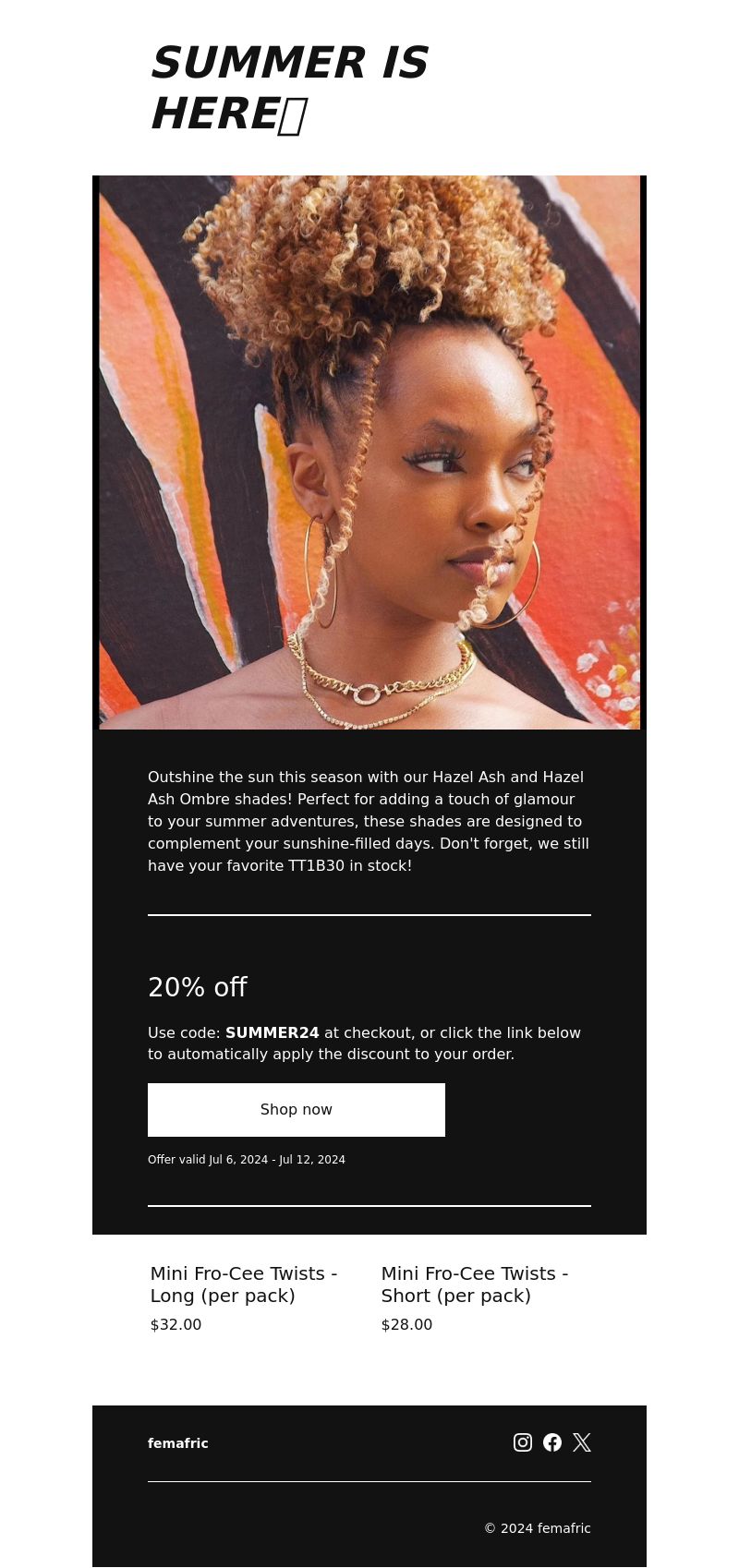
Task: Click the femafric brand name in footer
Action: pyautogui.click(x=178, y=1443)
